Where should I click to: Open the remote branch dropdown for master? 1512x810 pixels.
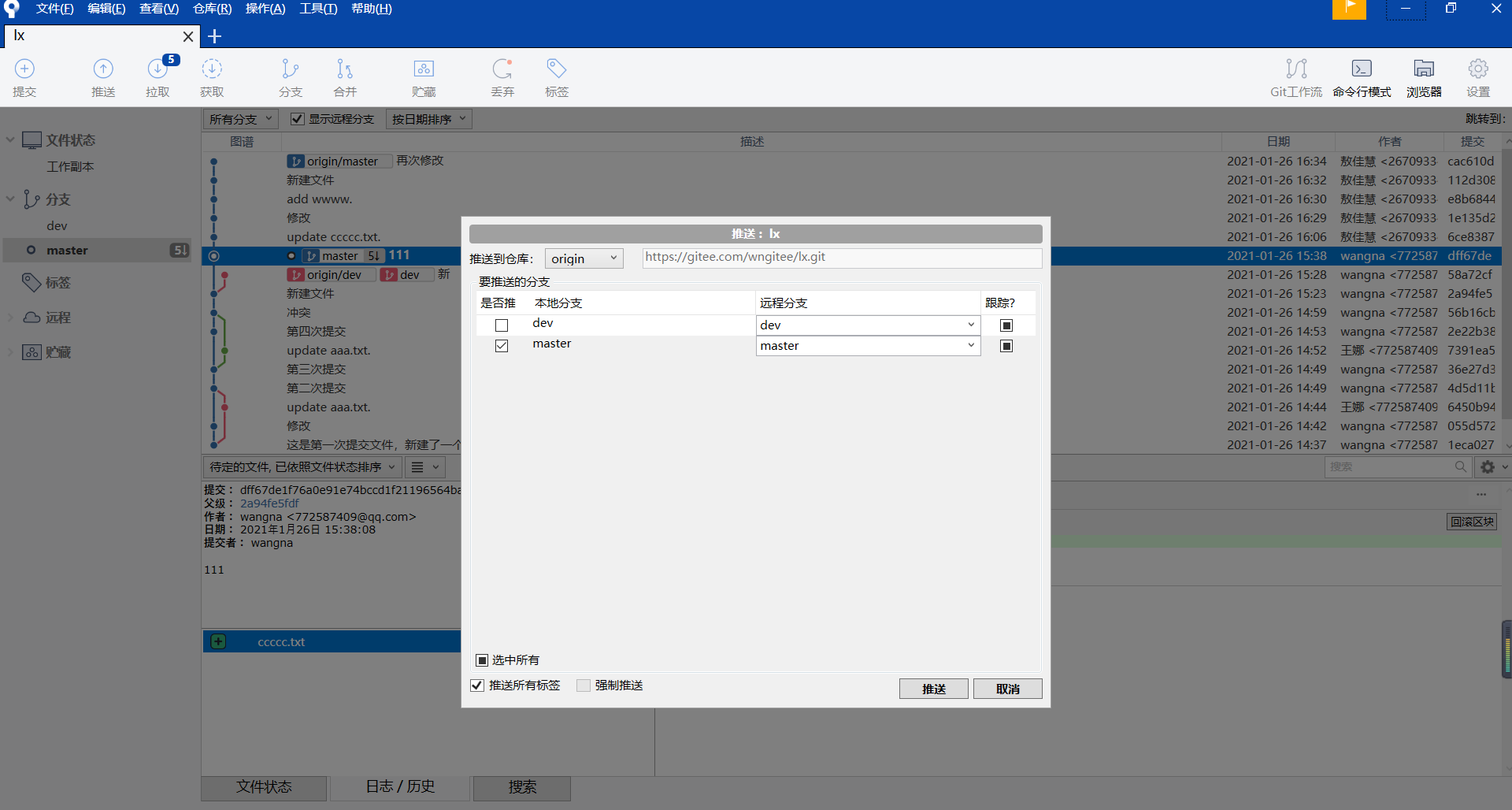868,346
